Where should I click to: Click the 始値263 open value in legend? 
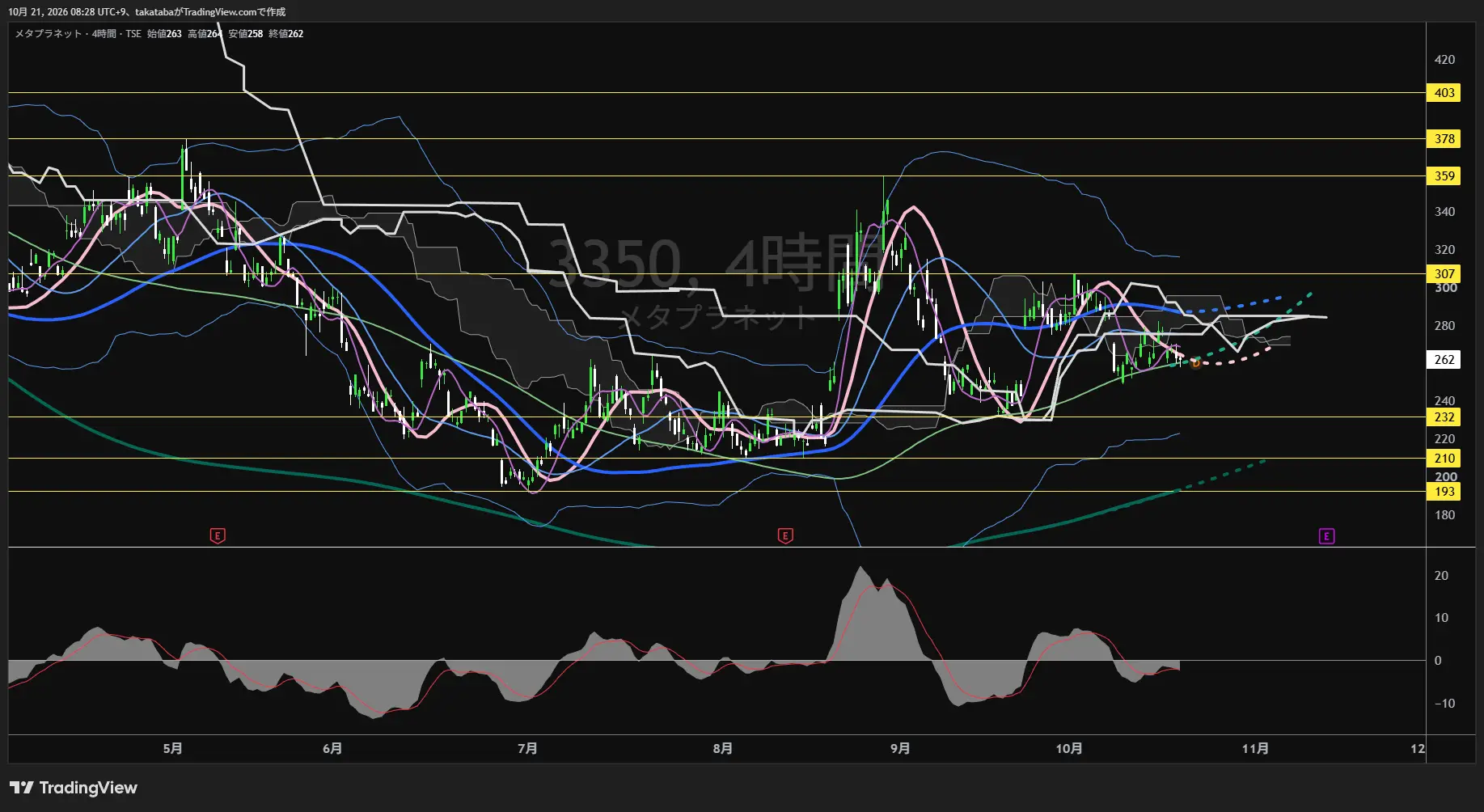point(164,34)
